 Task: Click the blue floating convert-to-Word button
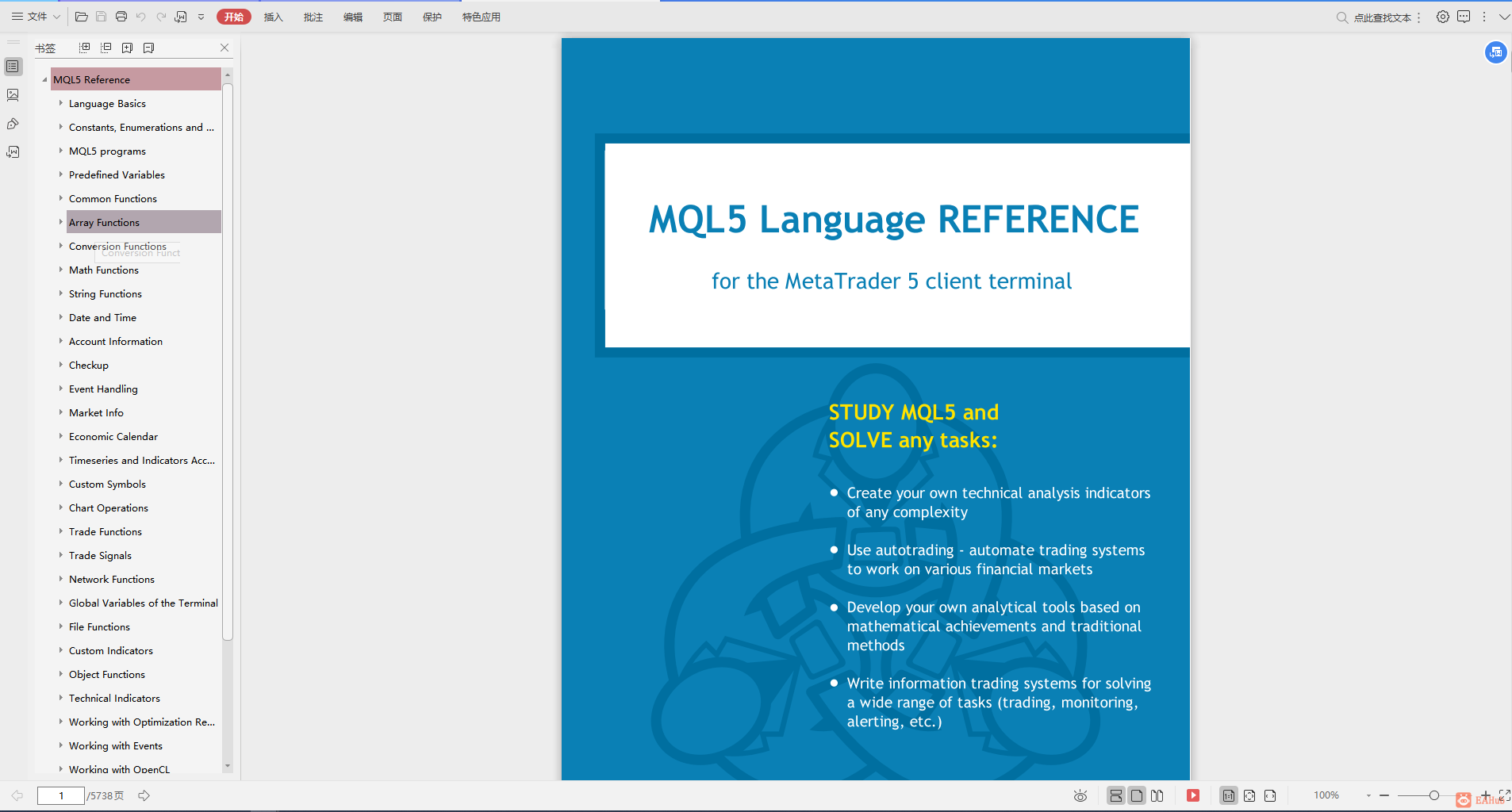[x=1495, y=52]
